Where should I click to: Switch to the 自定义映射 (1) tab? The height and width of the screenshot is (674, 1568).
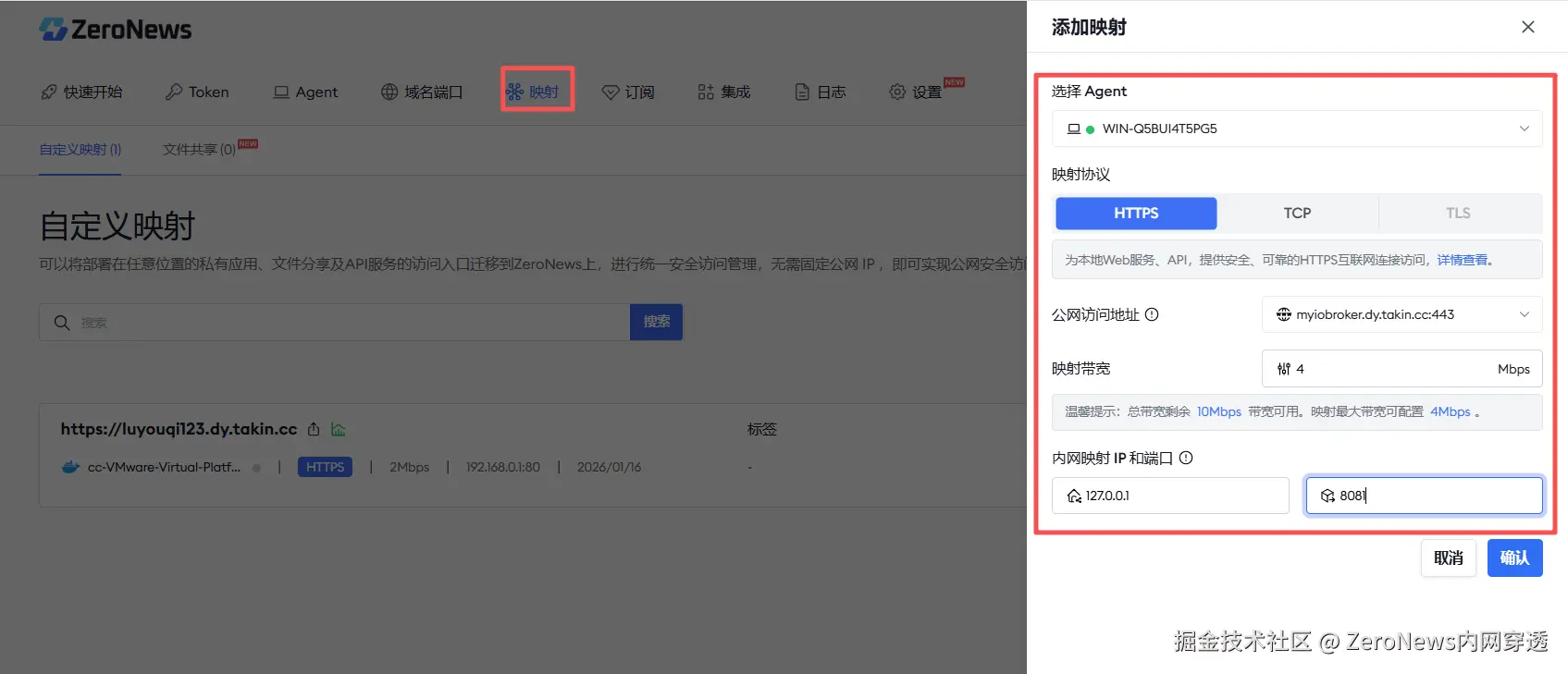point(80,149)
